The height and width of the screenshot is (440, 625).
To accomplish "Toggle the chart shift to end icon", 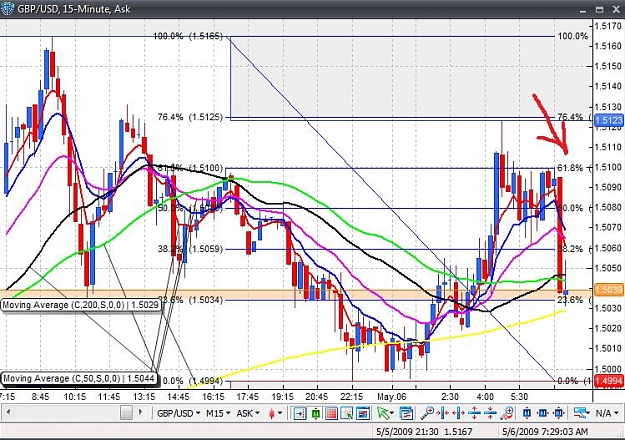I will coord(300,413).
